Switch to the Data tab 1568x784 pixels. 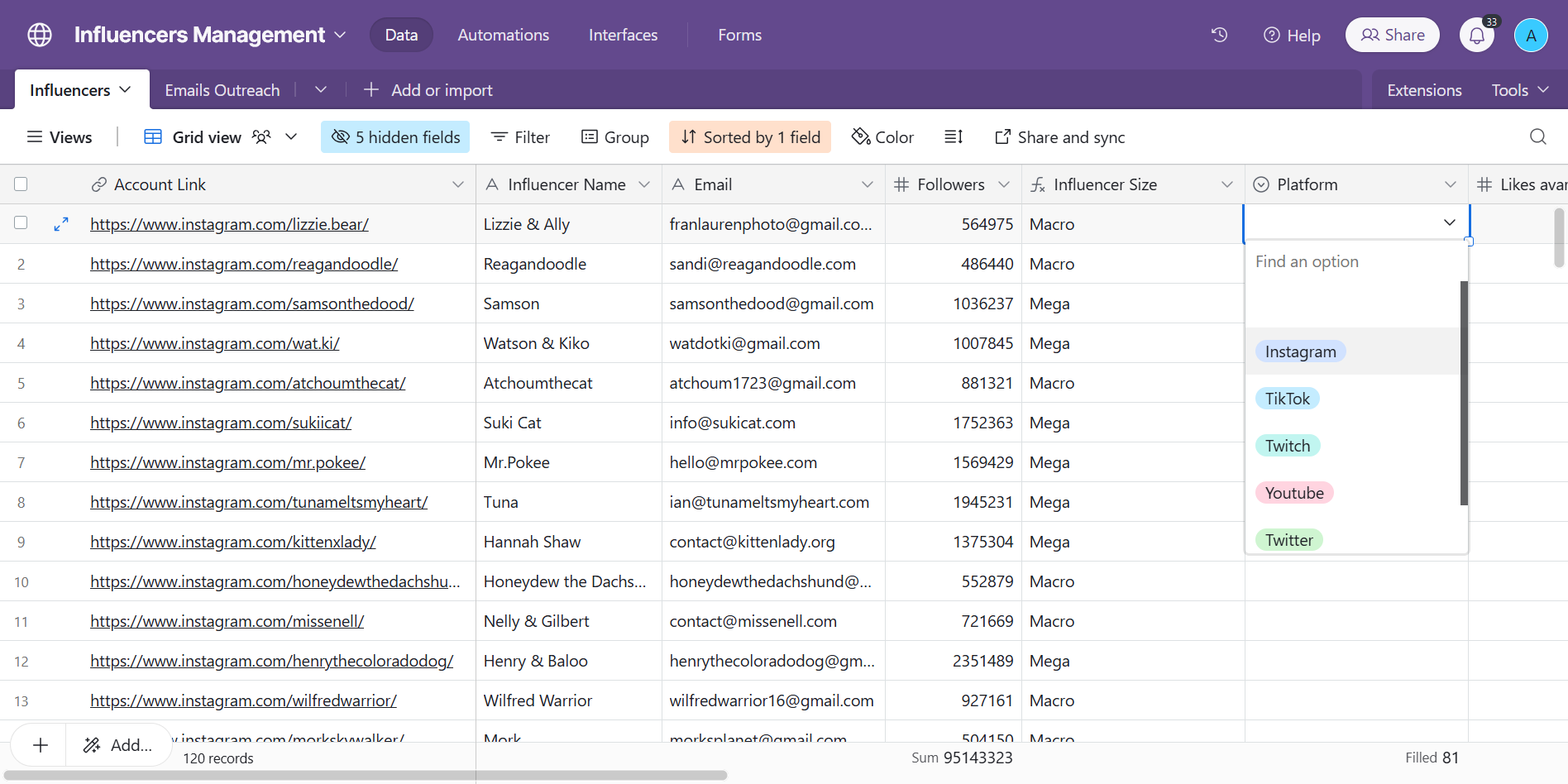pos(401,35)
